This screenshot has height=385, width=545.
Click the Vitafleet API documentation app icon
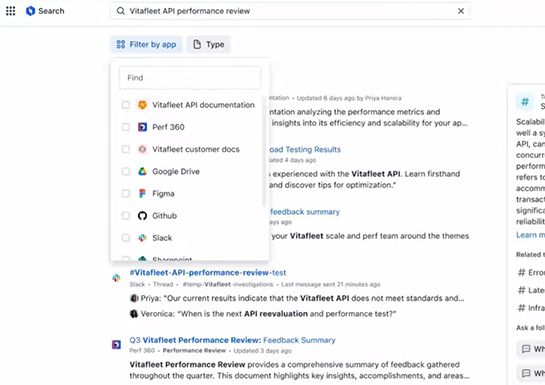(143, 105)
